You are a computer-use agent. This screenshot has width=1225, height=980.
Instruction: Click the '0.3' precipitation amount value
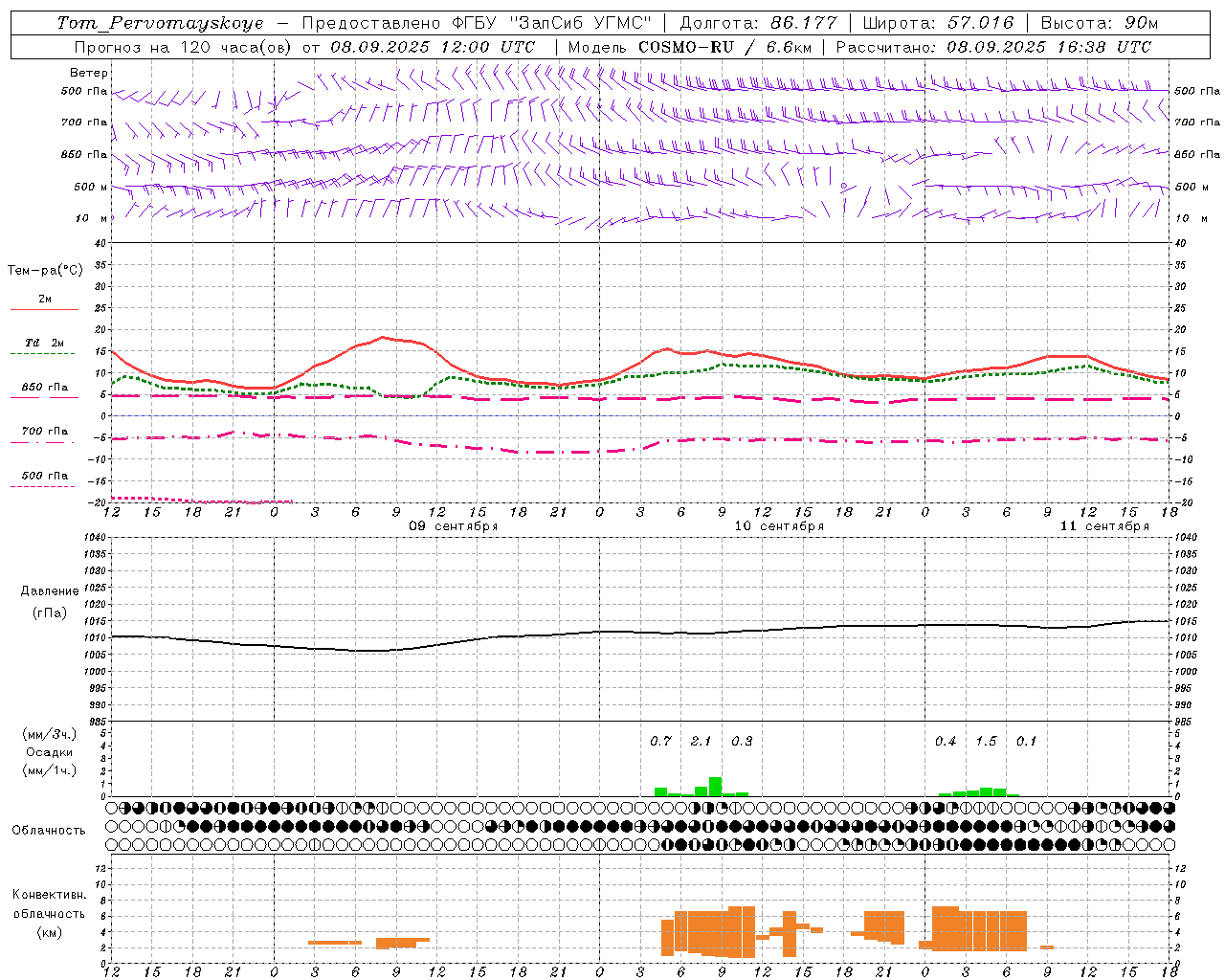pos(742,741)
